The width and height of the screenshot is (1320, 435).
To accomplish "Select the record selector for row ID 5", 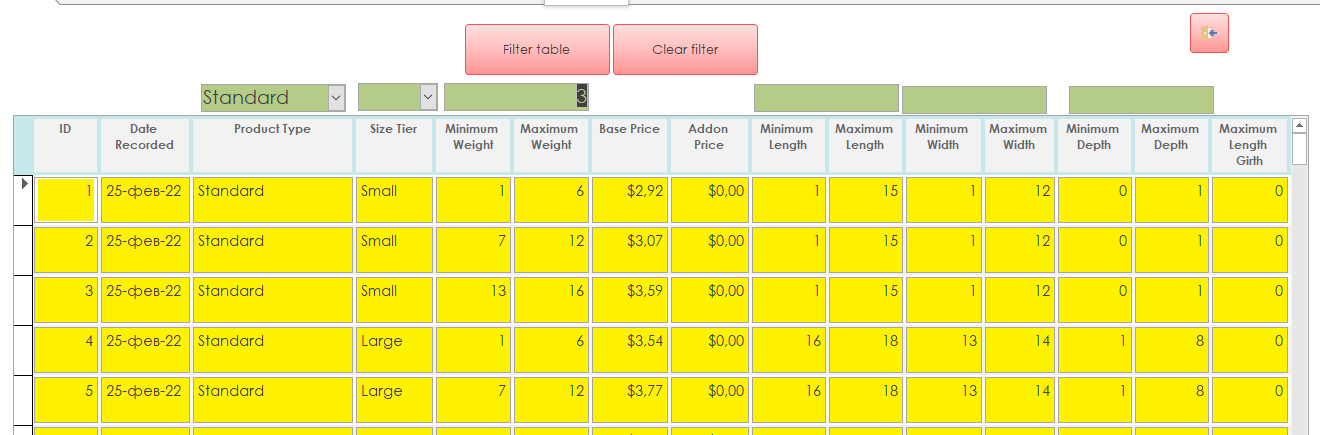I will (24, 400).
